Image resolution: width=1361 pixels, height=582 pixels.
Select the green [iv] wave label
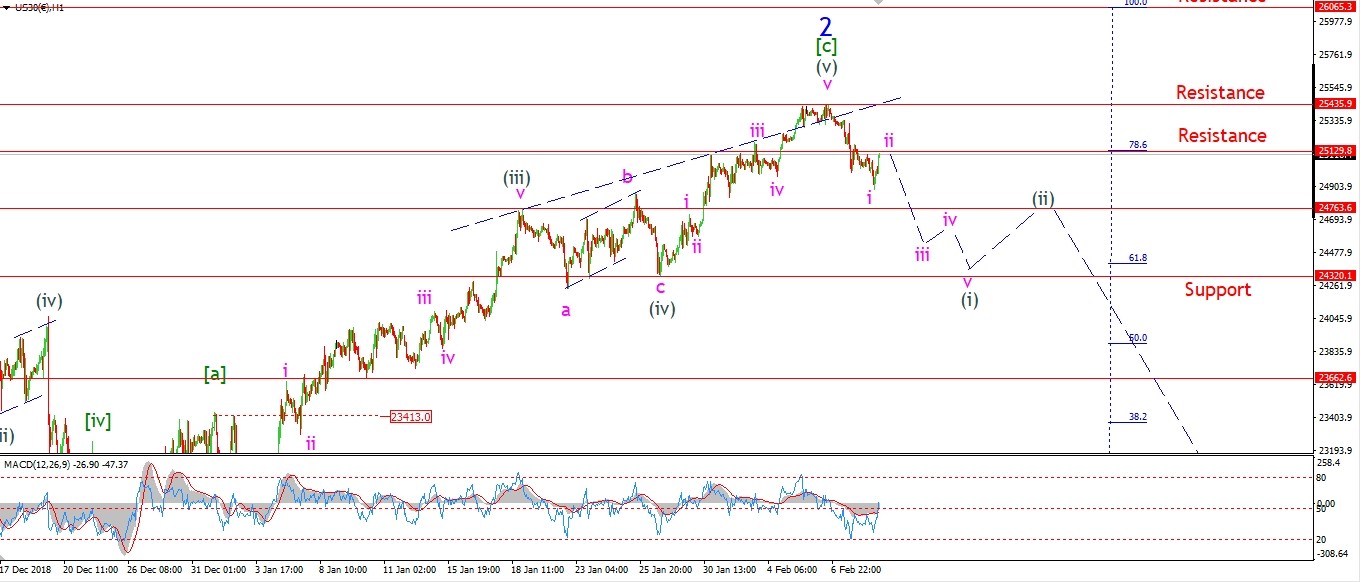click(x=97, y=421)
